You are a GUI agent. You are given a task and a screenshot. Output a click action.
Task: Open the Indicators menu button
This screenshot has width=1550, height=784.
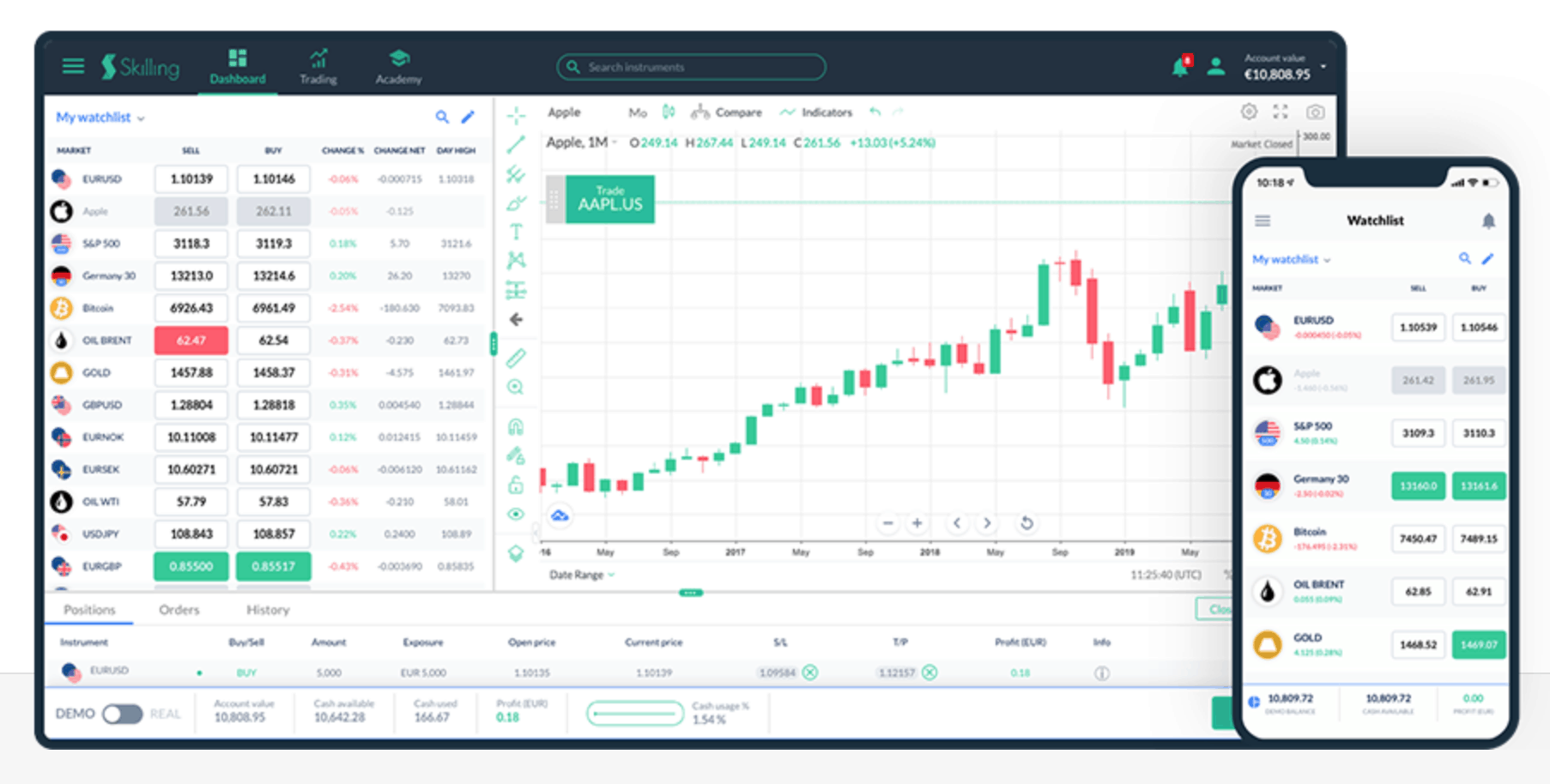(x=816, y=112)
